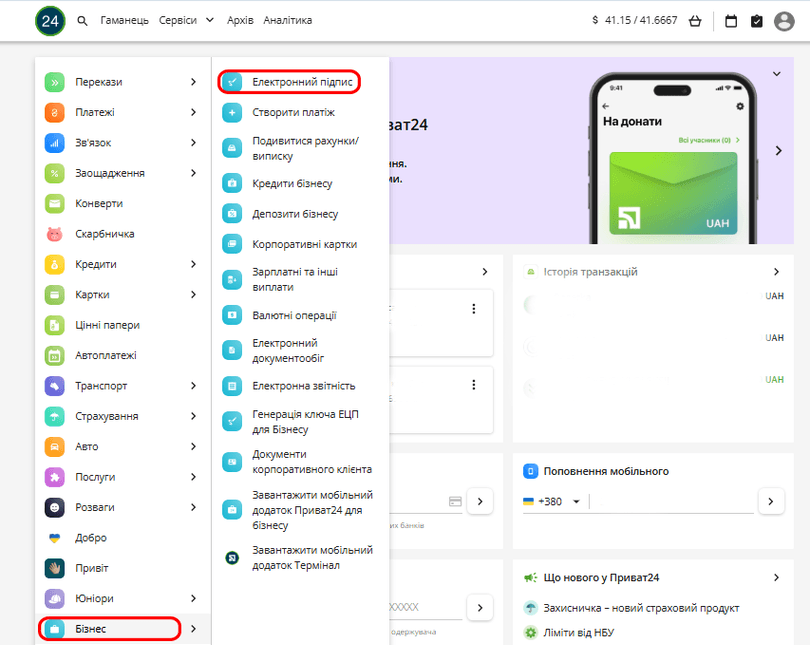Open the Захисничка insurance product news link
810x645 pixels.
click(x=640, y=608)
